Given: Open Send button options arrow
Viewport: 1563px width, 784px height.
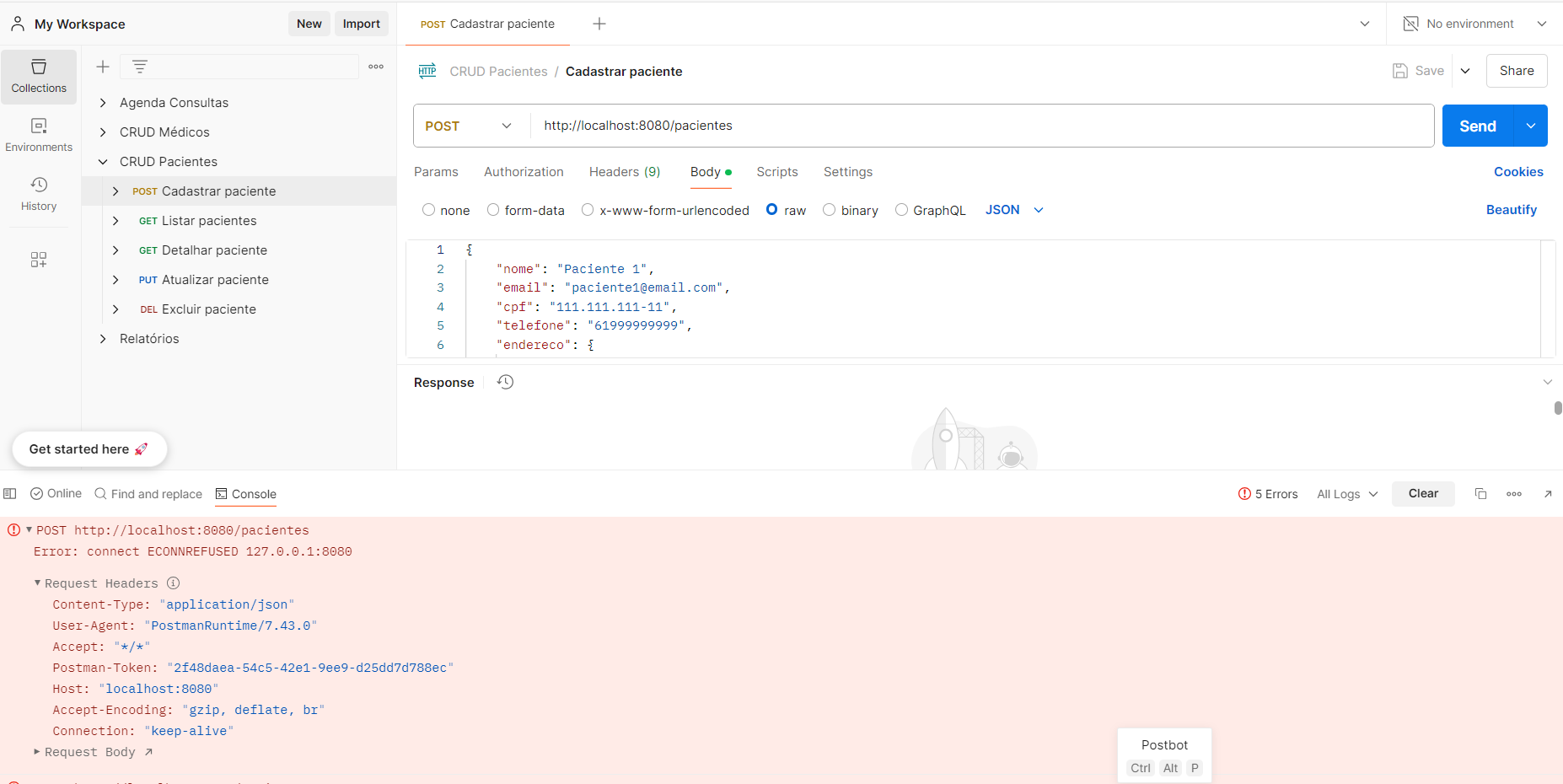Looking at the screenshot, I should tap(1531, 126).
